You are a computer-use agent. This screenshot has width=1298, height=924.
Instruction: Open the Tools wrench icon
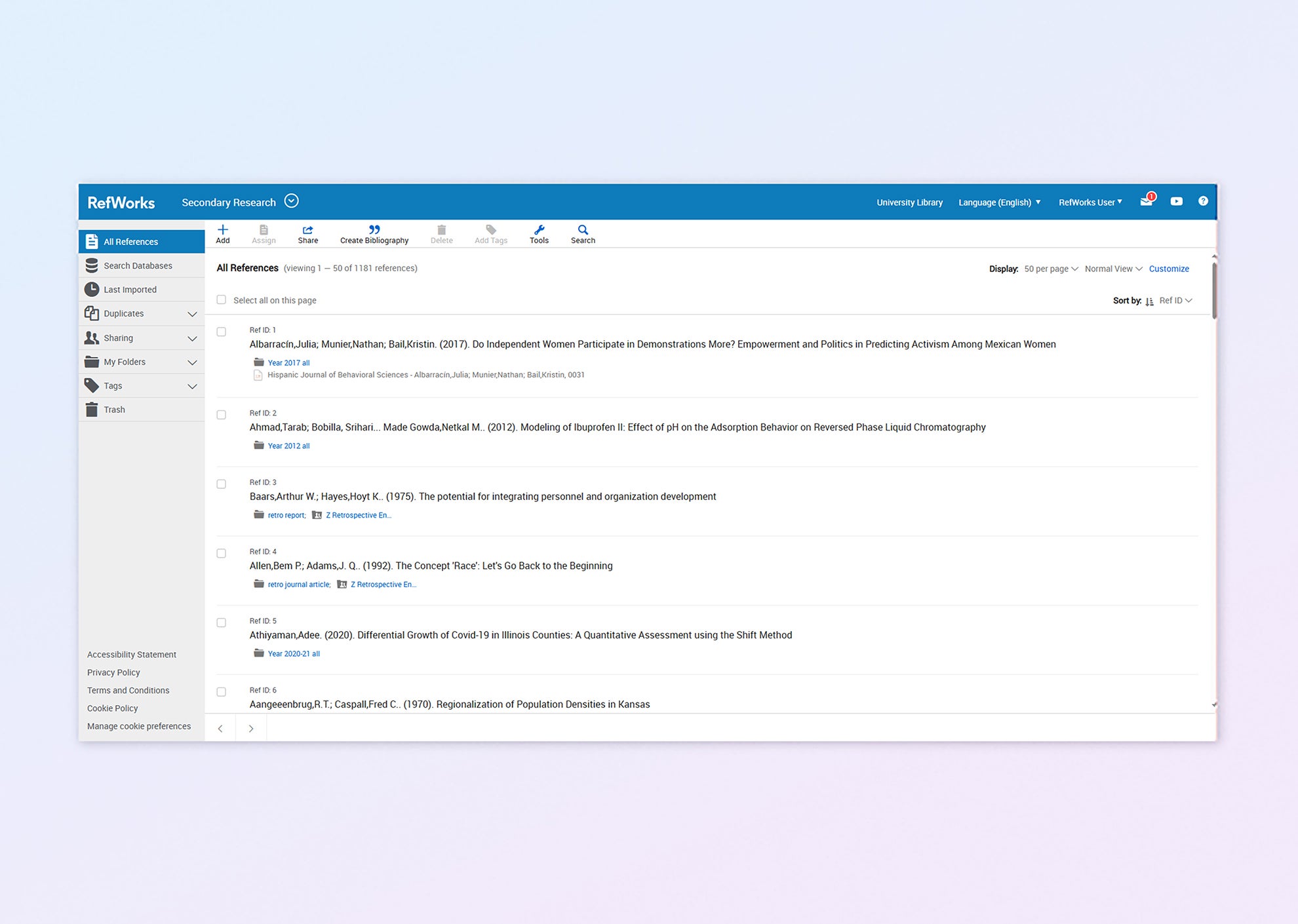539,230
